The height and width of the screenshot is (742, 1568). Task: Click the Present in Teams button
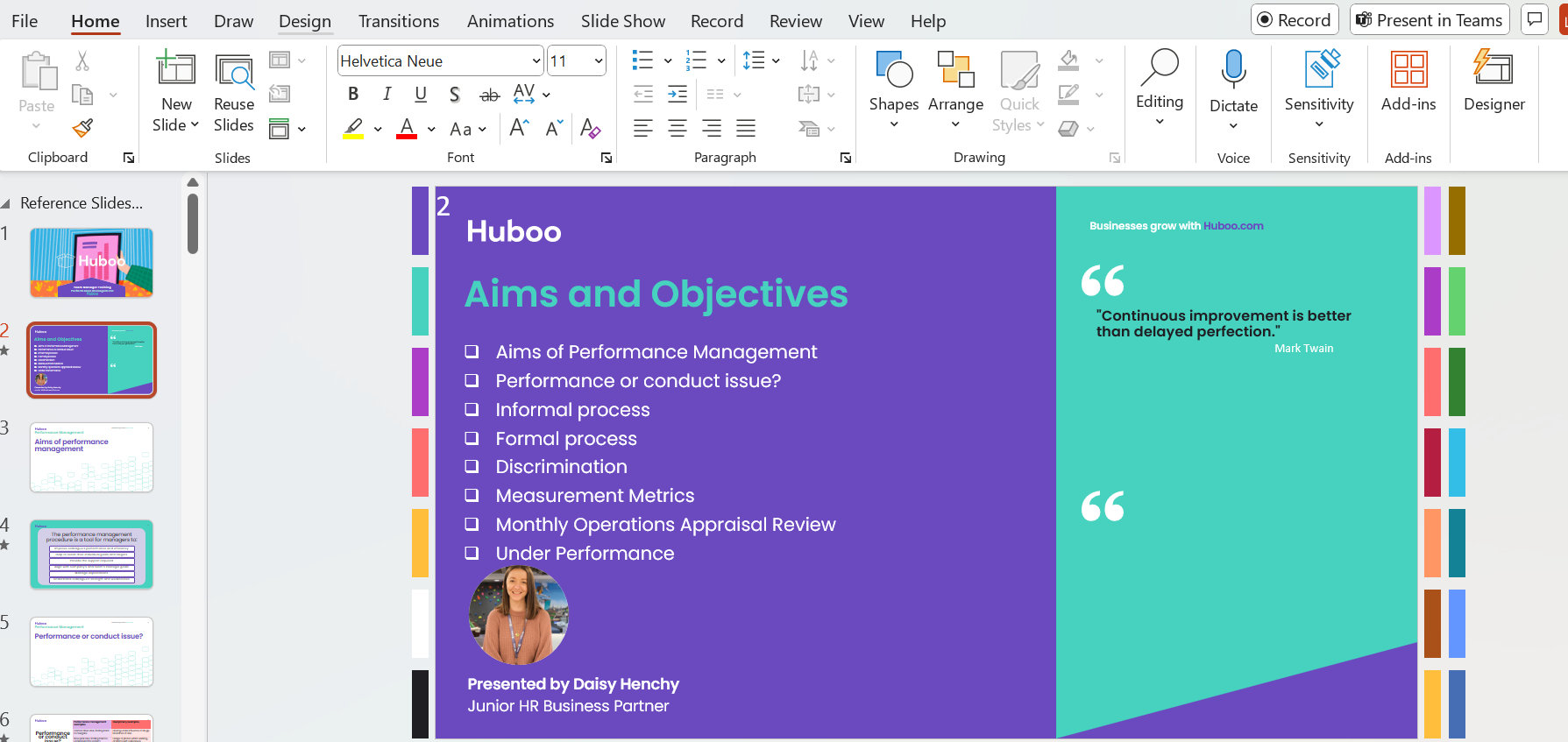[1429, 20]
